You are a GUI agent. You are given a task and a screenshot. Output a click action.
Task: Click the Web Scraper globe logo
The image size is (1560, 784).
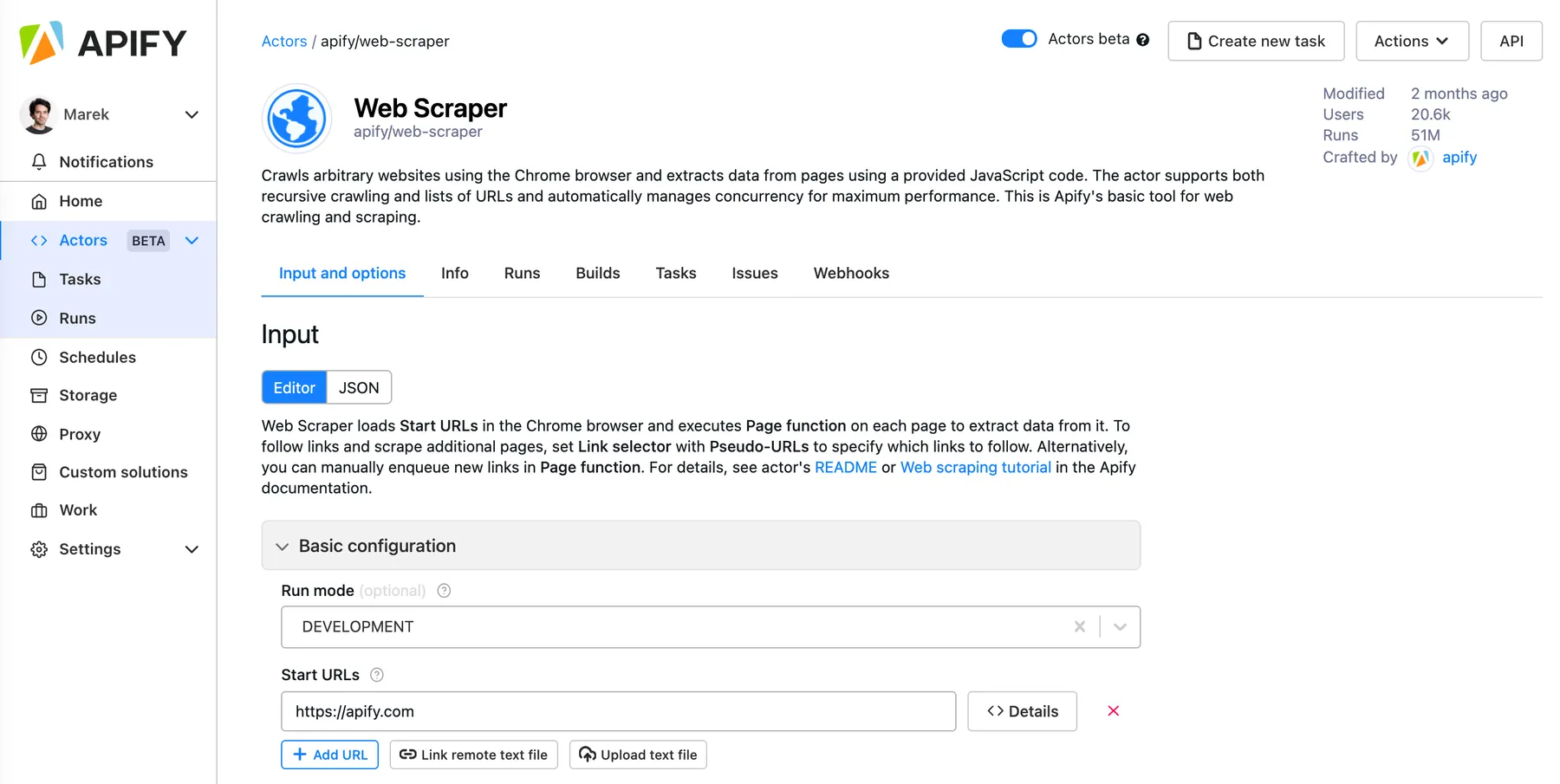[x=297, y=119]
